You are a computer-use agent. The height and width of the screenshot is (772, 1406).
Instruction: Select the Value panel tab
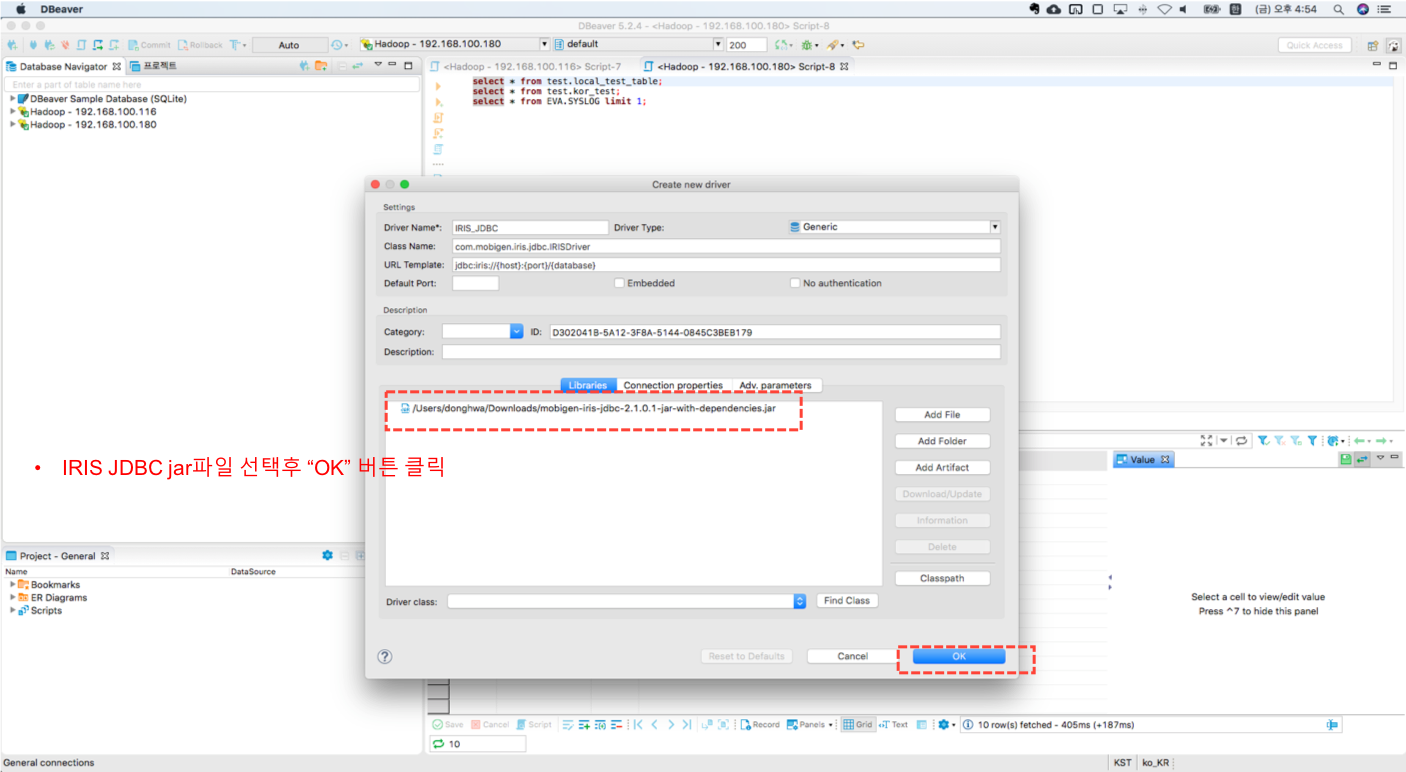(x=1142, y=460)
